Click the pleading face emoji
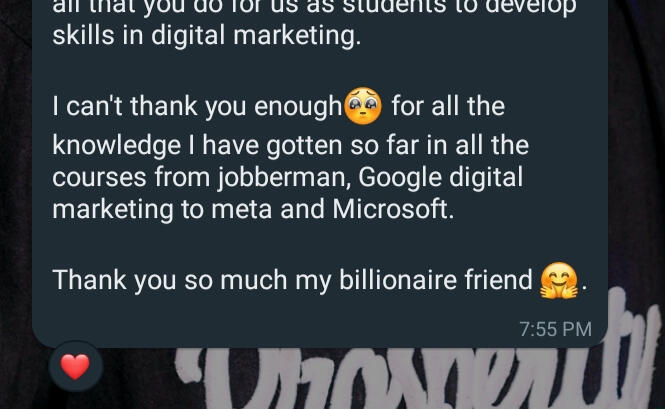This screenshot has height=409, width=665. [363, 106]
